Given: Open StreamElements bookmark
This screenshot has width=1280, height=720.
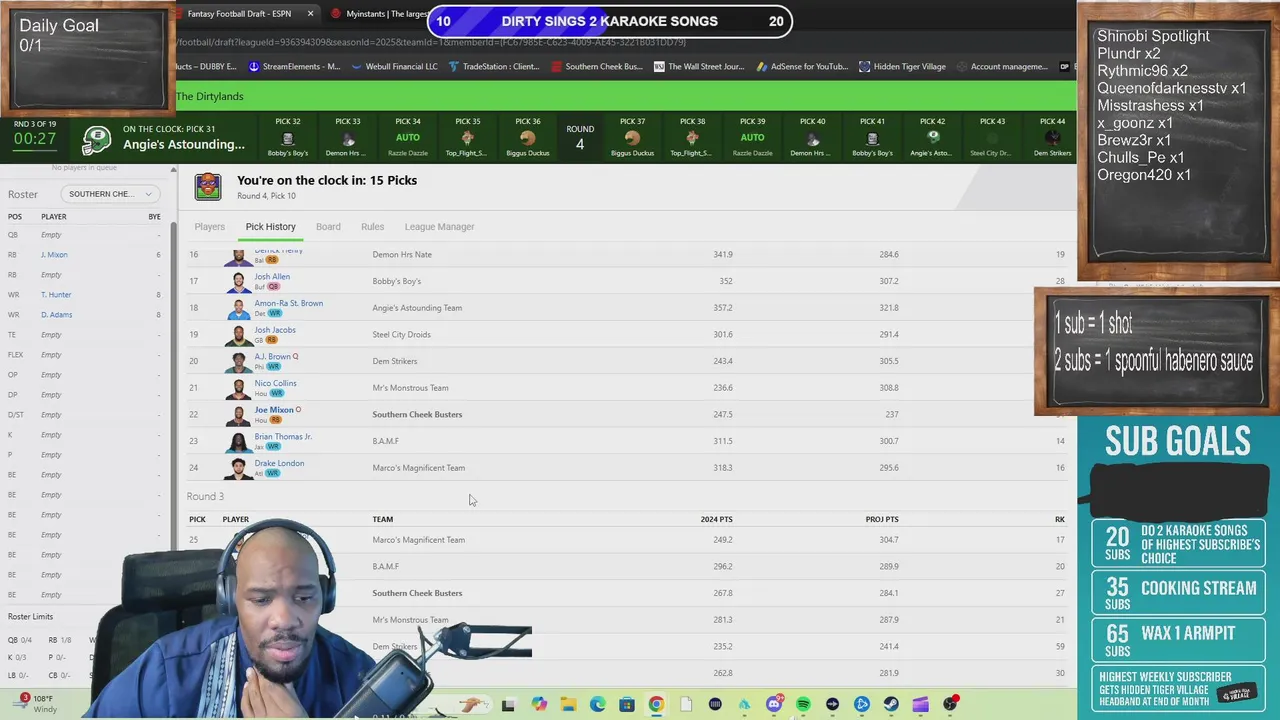Looking at the screenshot, I should 295,67.
